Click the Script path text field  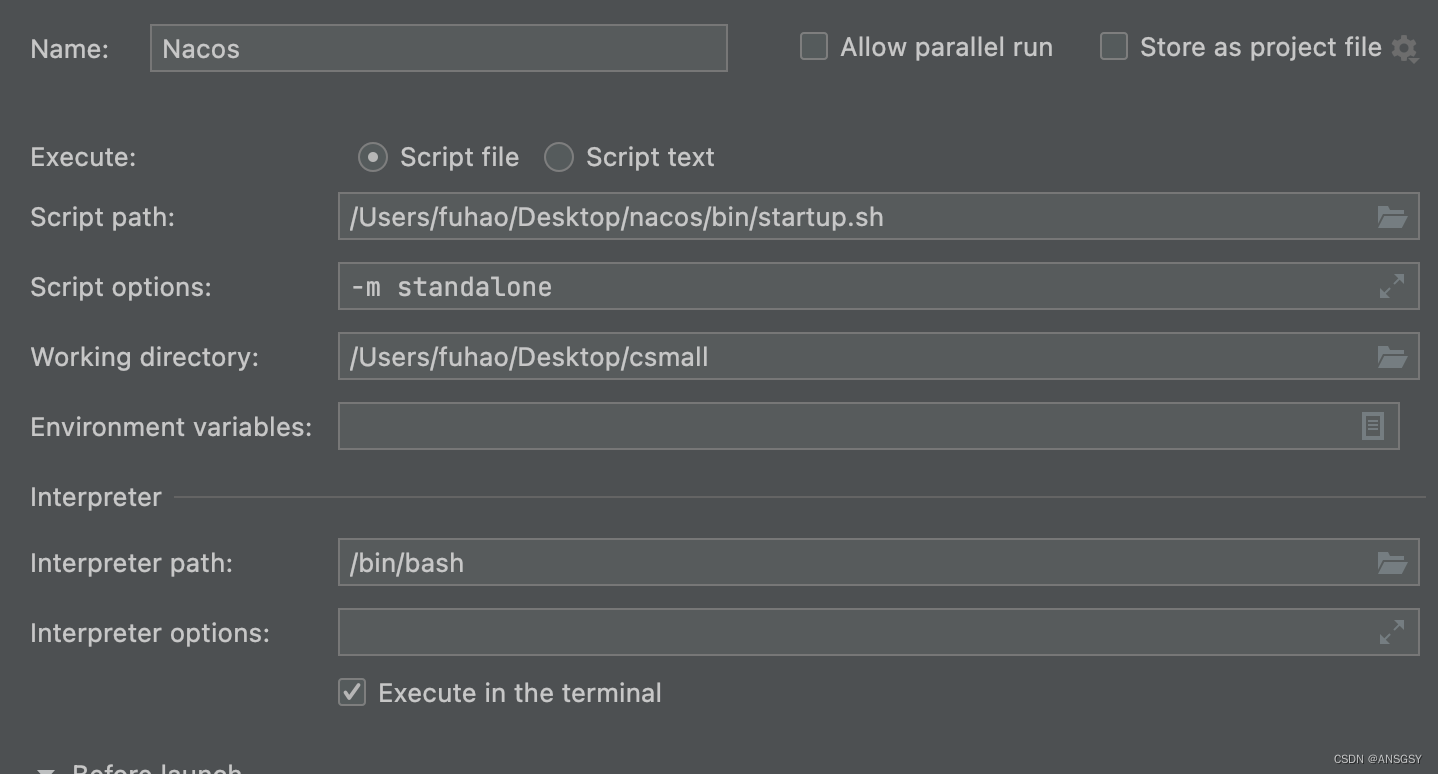click(878, 217)
